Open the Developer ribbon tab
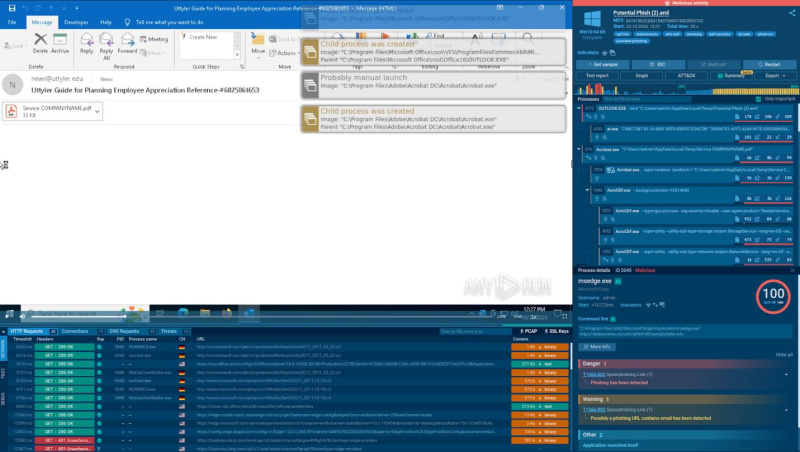This screenshot has width=800, height=452. coord(76,21)
